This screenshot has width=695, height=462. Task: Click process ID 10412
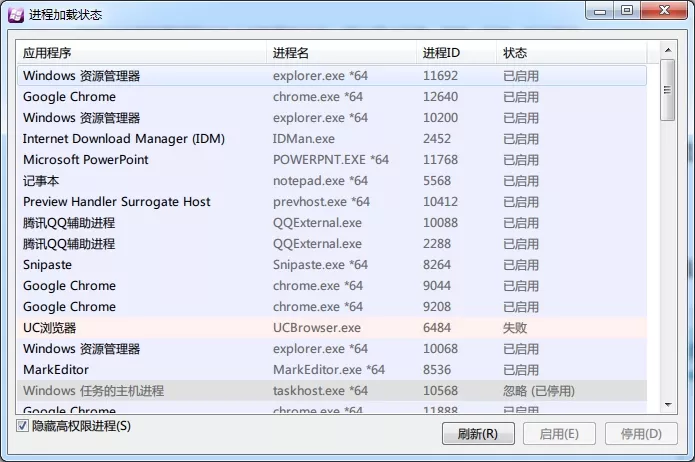[440, 202]
